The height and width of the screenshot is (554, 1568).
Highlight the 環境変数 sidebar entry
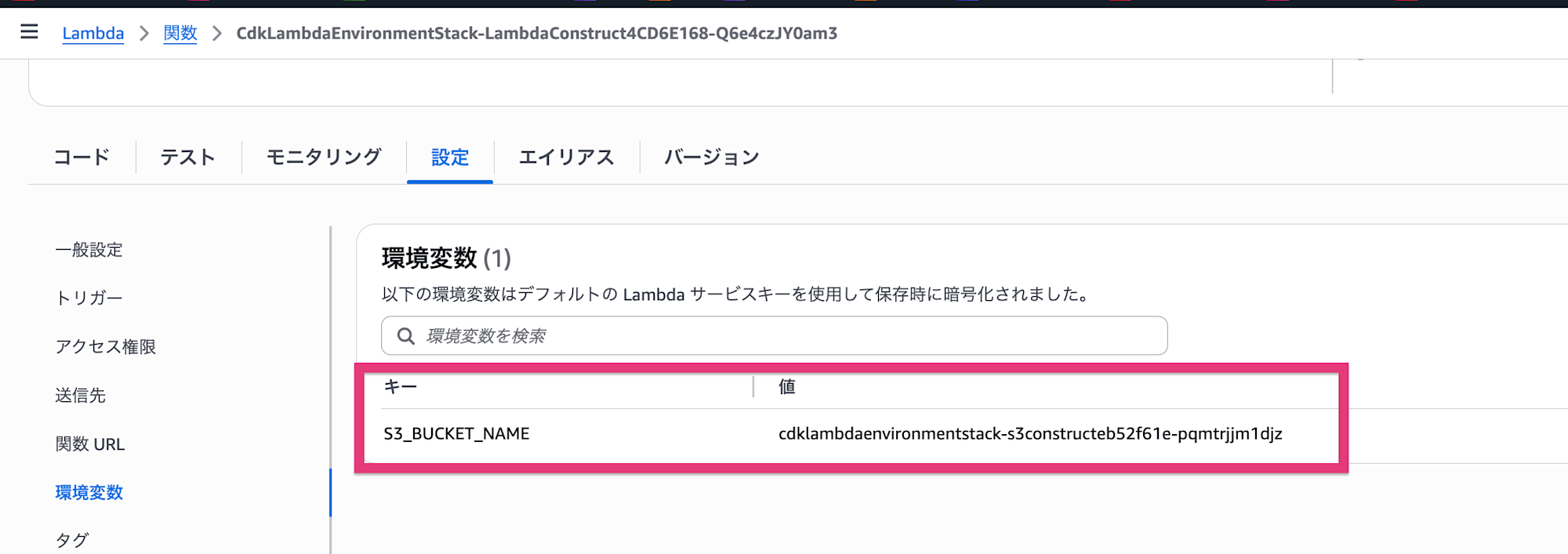pos(89,493)
